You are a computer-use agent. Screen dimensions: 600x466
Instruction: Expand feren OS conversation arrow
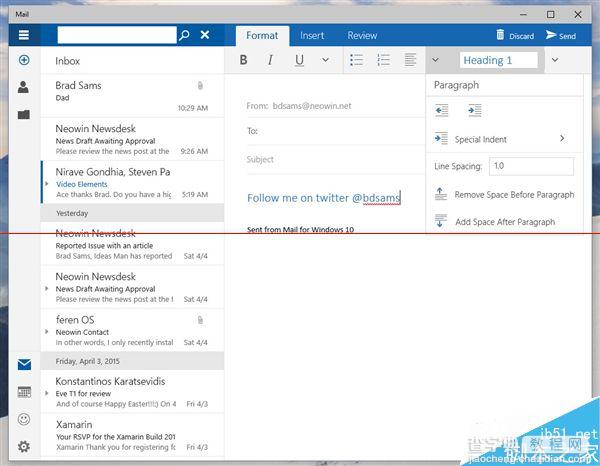(47, 332)
